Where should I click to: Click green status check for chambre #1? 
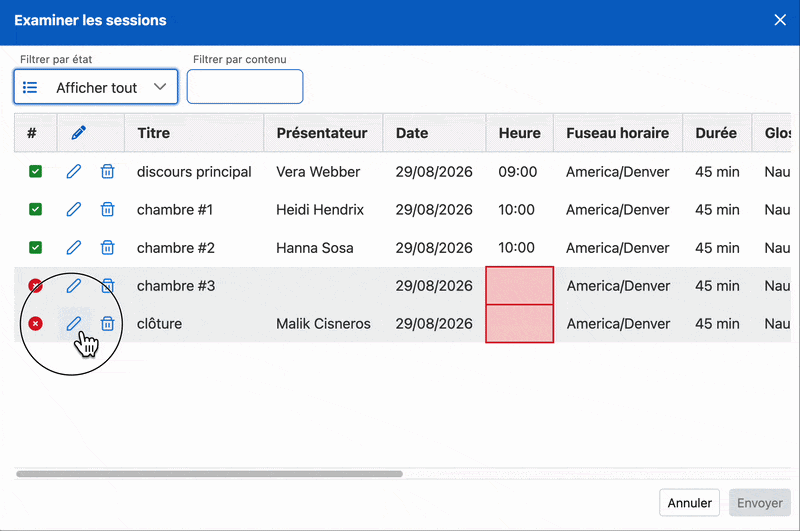[35, 209]
